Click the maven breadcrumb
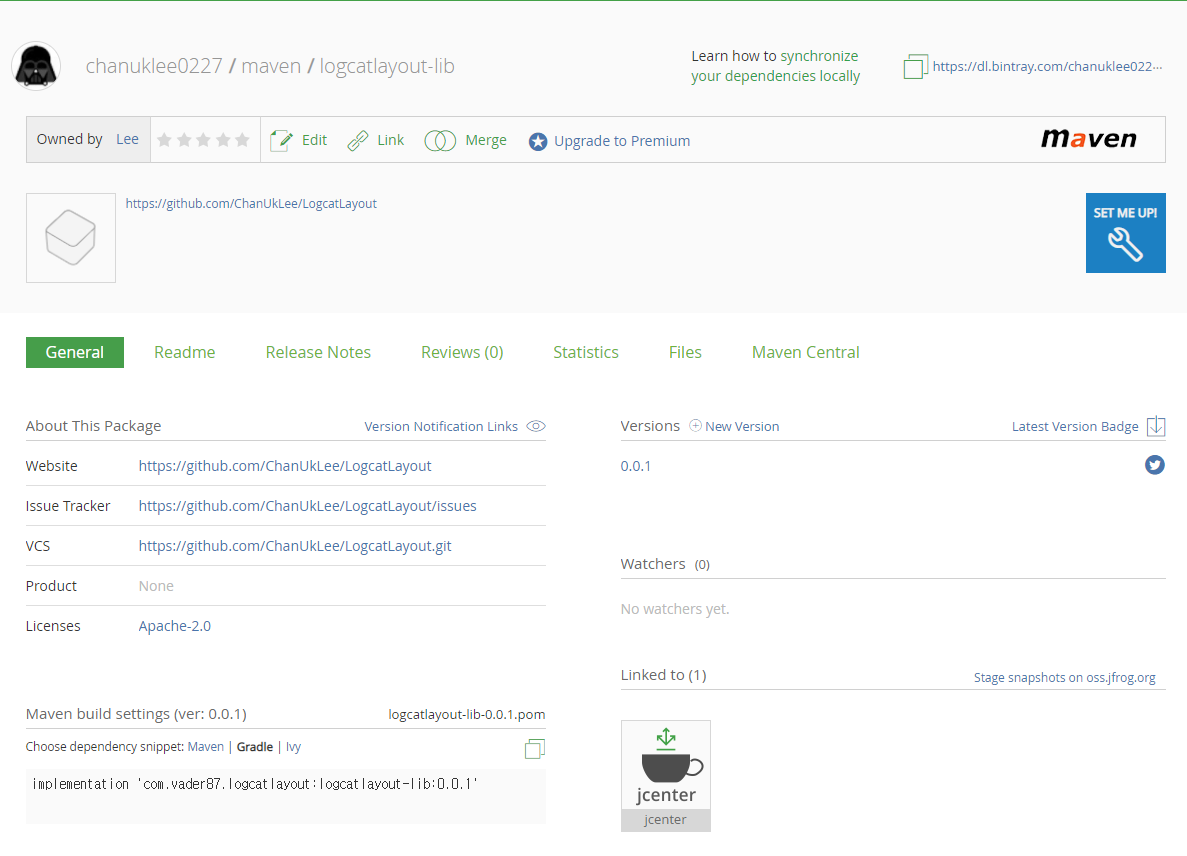Viewport: 1187px width, 856px height. (x=271, y=66)
